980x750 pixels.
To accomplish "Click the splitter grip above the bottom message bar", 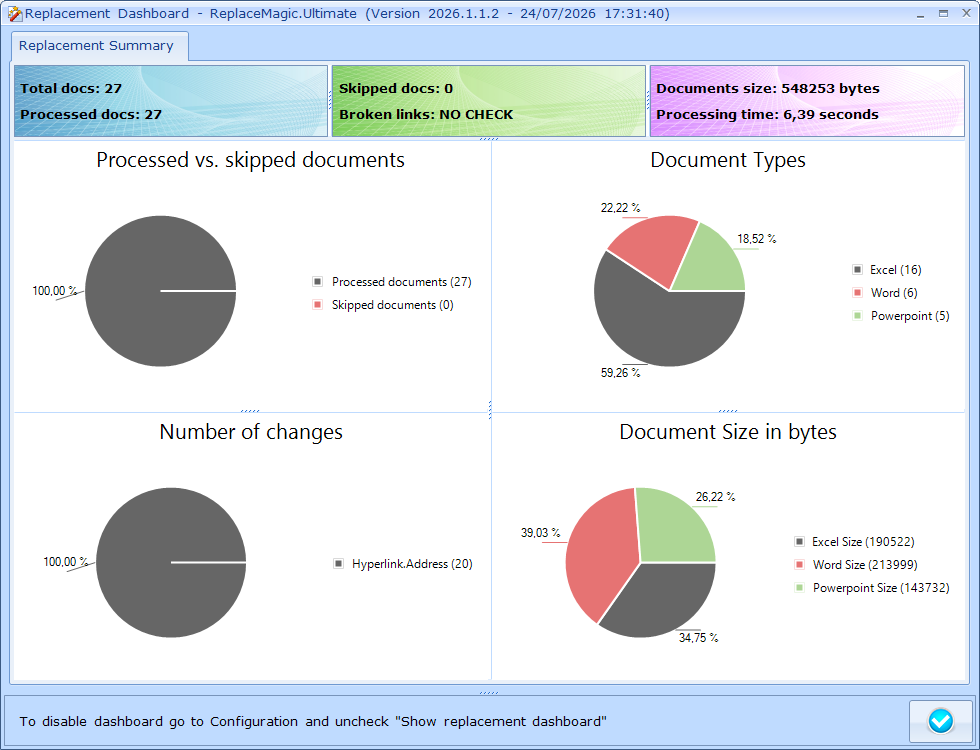I will (x=489, y=692).
